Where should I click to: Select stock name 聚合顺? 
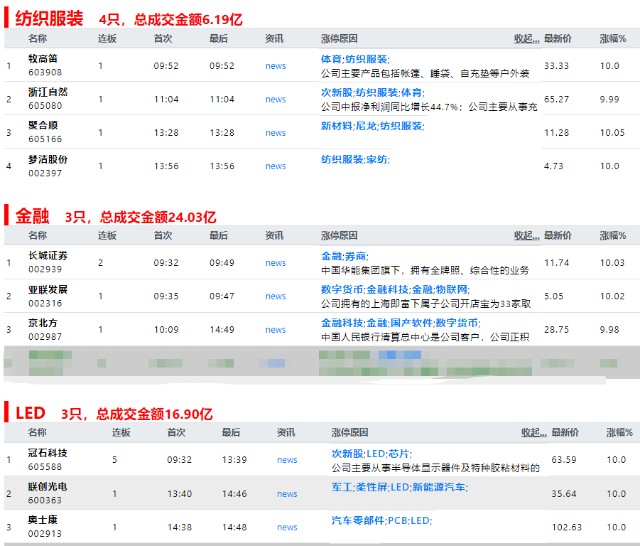pyautogui.click(x=43, y=126)
